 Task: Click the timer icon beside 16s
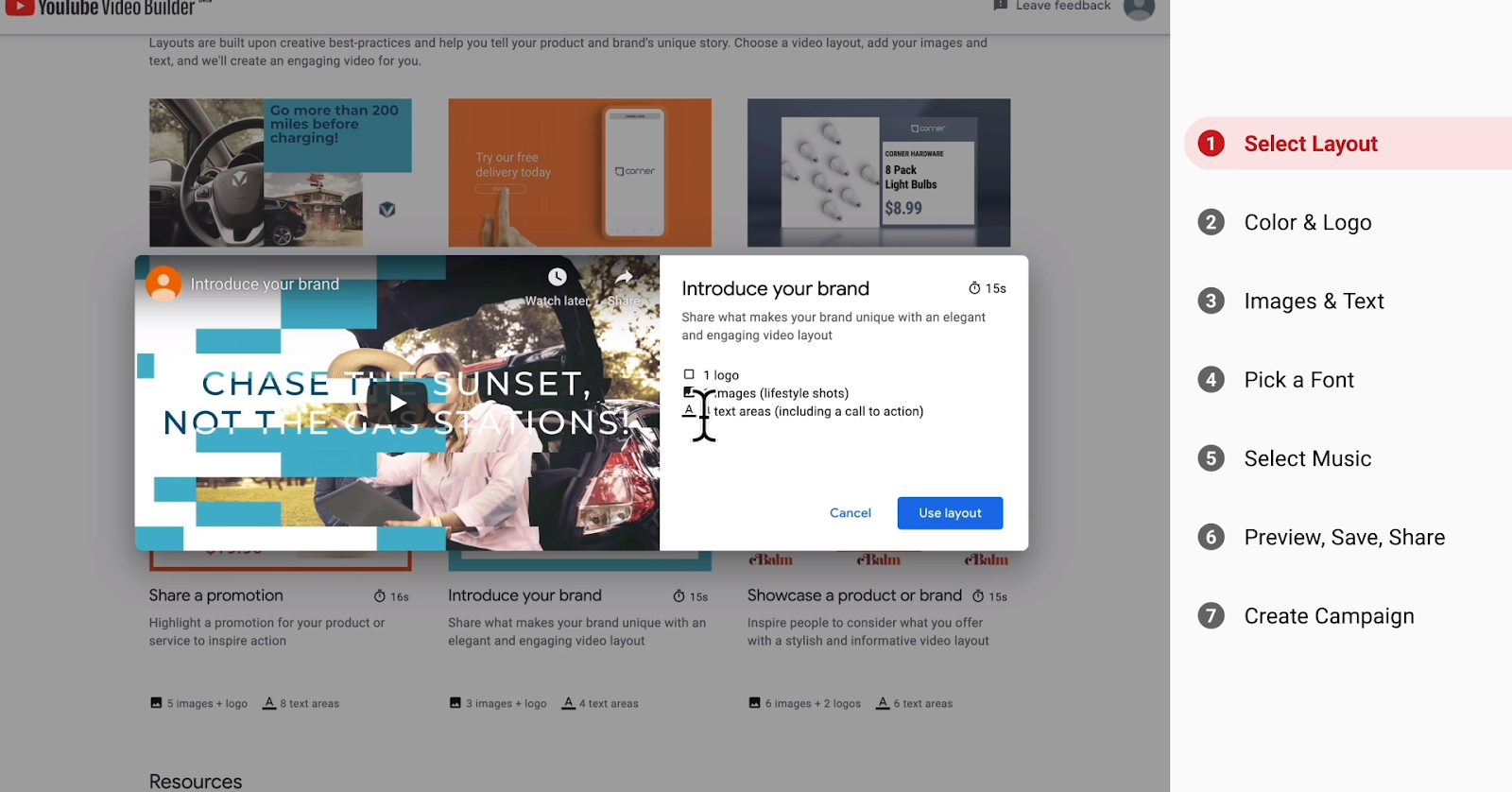pyautogui.click(x=380, y=596)
